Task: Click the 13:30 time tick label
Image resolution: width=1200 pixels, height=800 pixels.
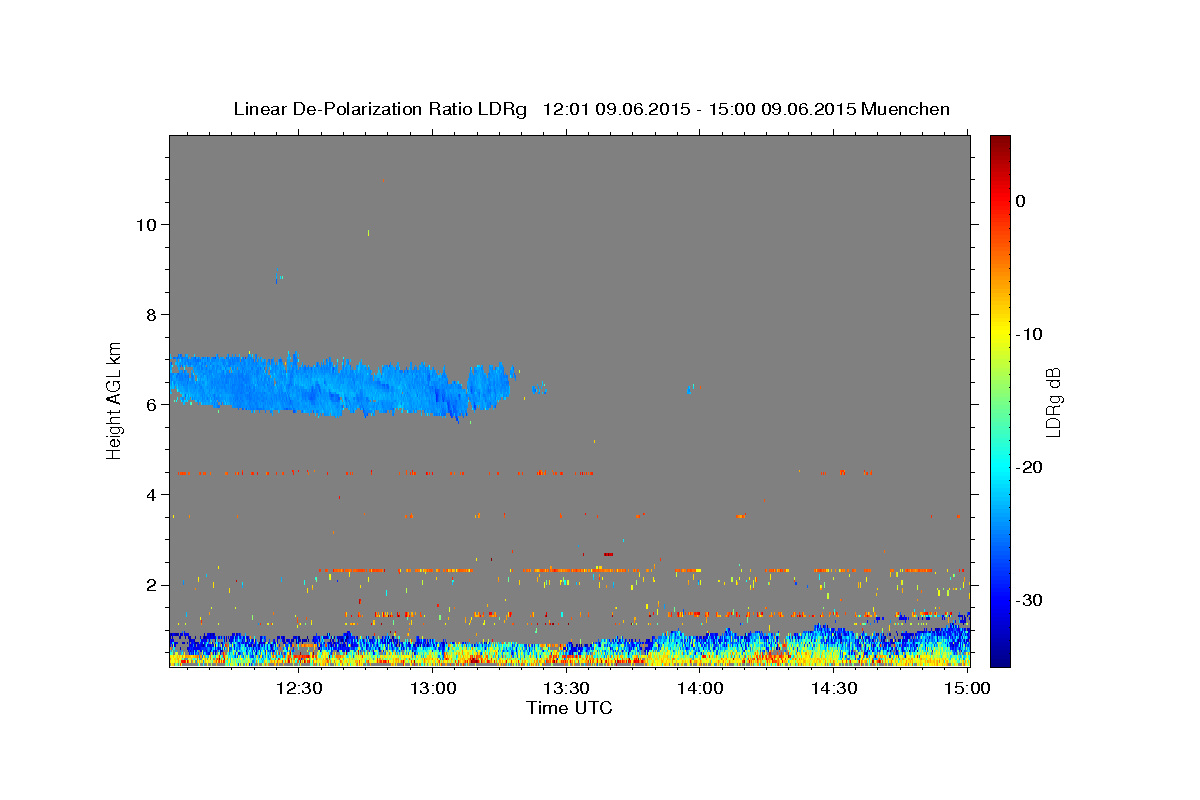Action: click(x=566, y=688)
